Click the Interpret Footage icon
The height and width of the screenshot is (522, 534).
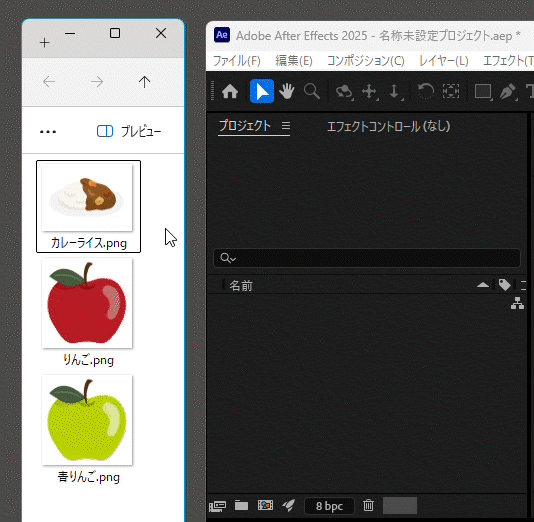[218, 506]
